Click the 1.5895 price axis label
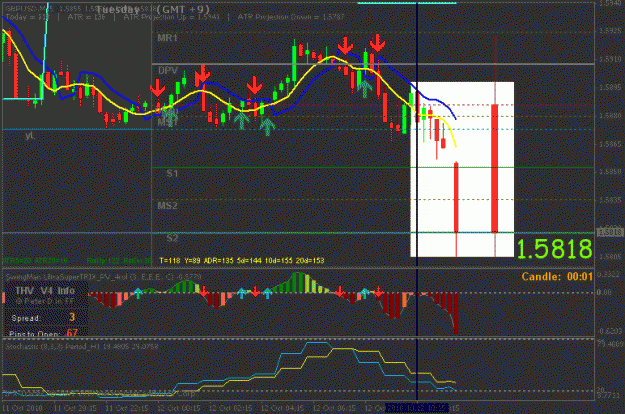The height and width of the screenshot is (414, 625). click(x=610, y=87)
